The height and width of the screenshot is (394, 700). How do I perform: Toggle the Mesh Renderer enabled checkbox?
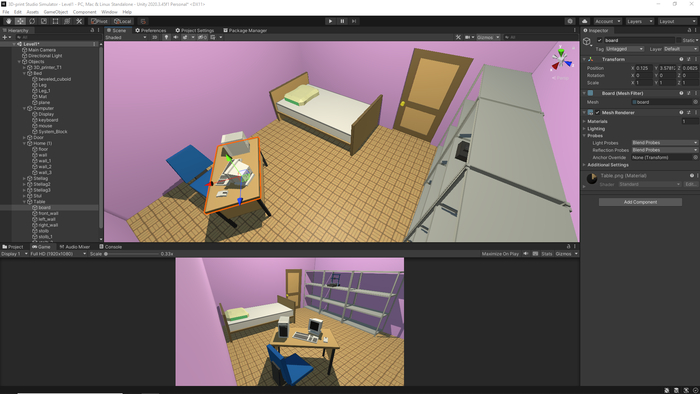[597, 112]
